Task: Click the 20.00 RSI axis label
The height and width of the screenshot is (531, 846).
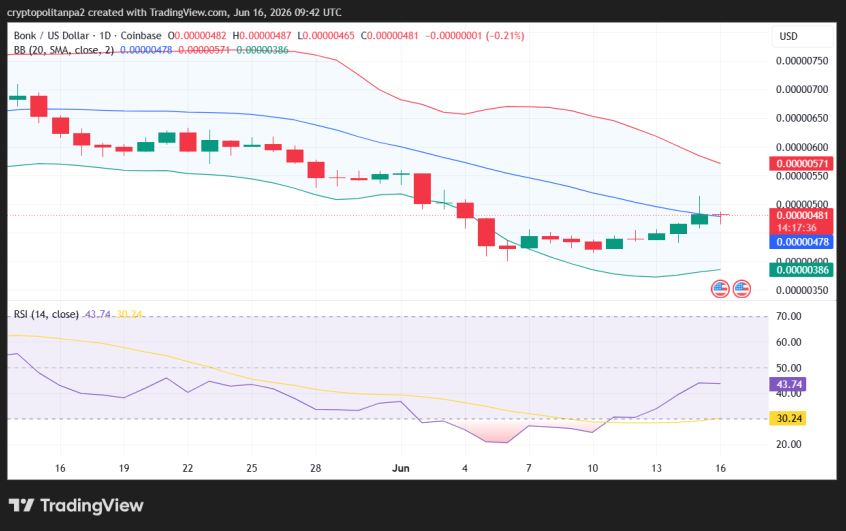Action: tap(788, 444)
